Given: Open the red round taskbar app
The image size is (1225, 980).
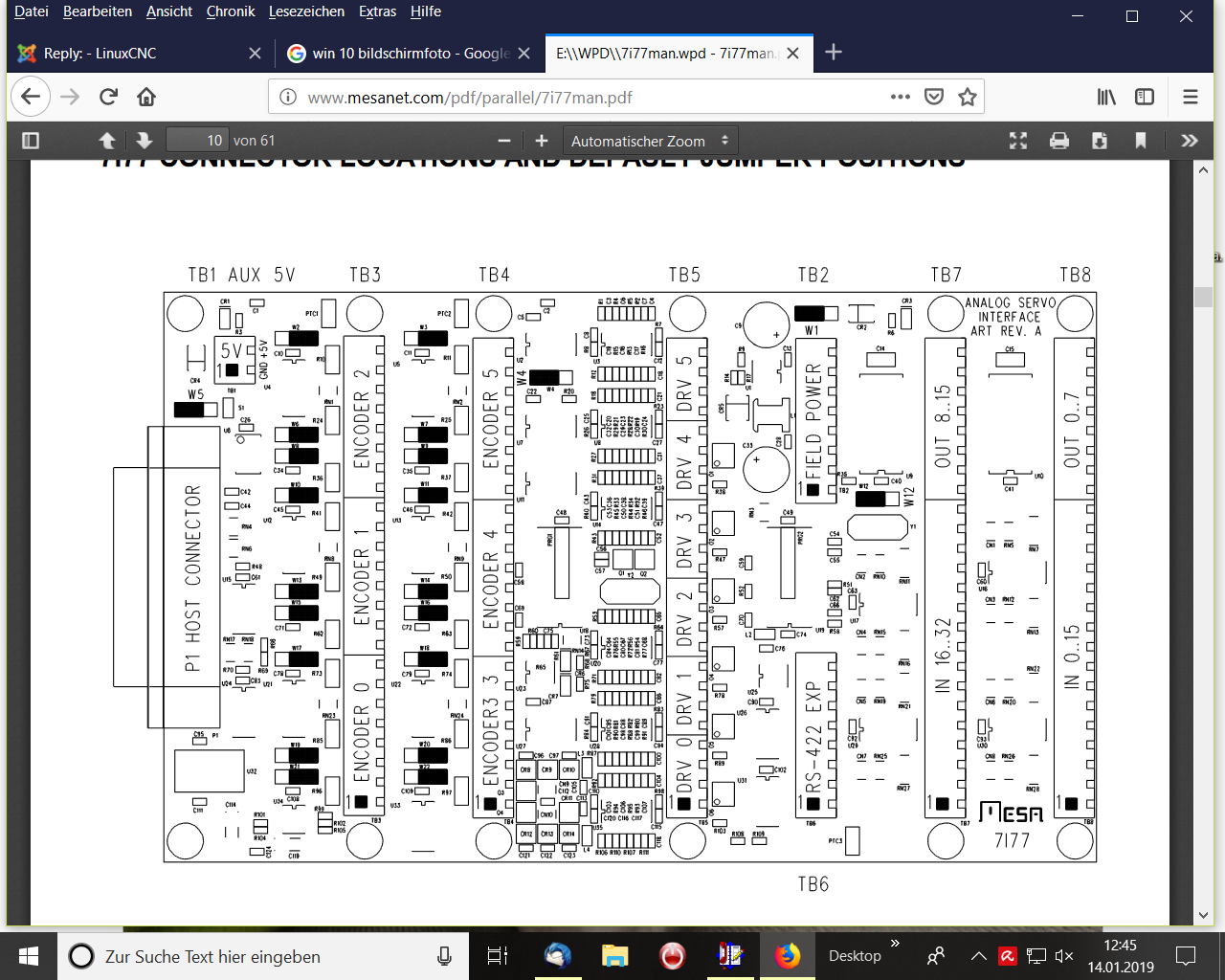Looking at the screenshot, I should pos(673,956).
